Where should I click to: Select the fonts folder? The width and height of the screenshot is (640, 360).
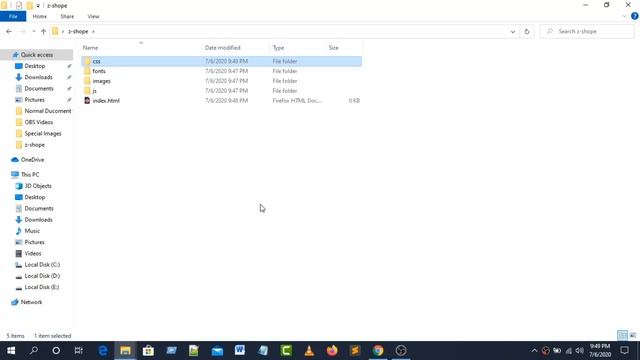pyautogui.click(x=221, y=71)
